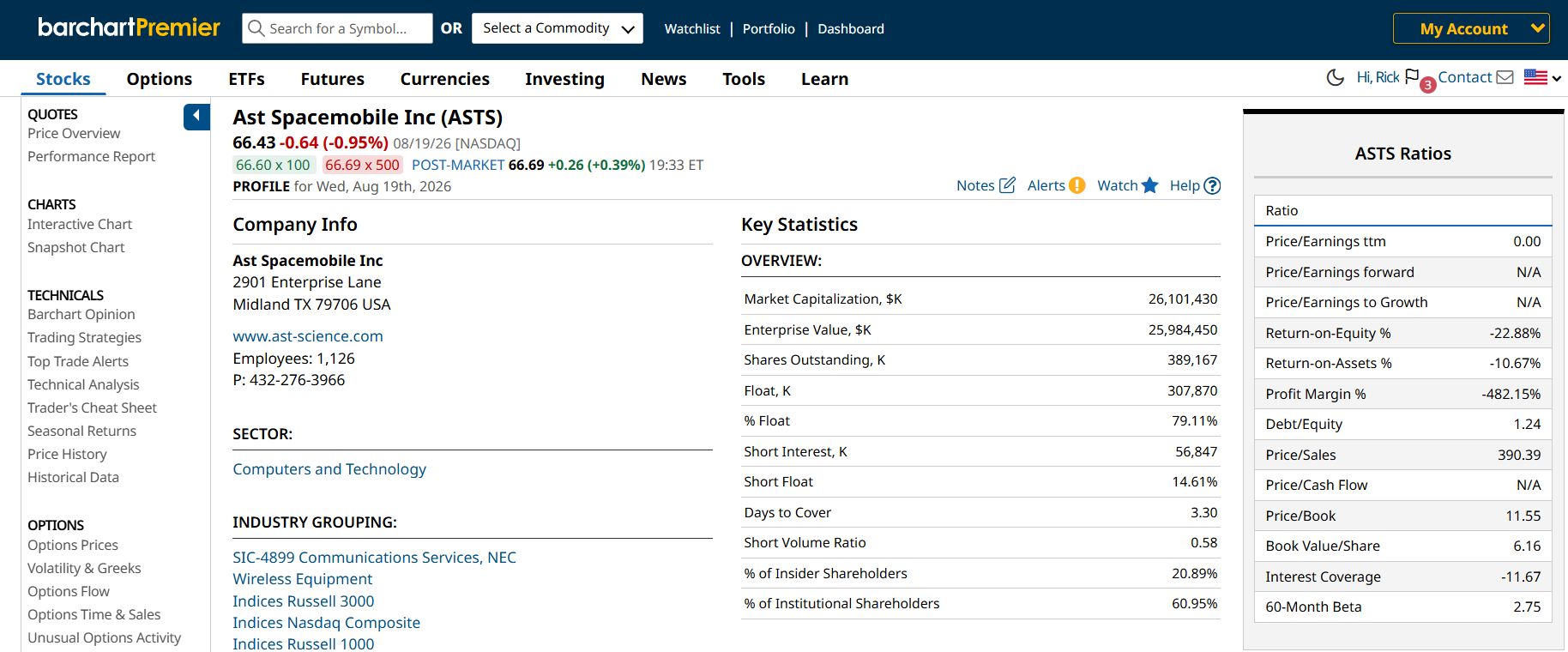Click the Contact envelope icon

tap(1505, 77)
